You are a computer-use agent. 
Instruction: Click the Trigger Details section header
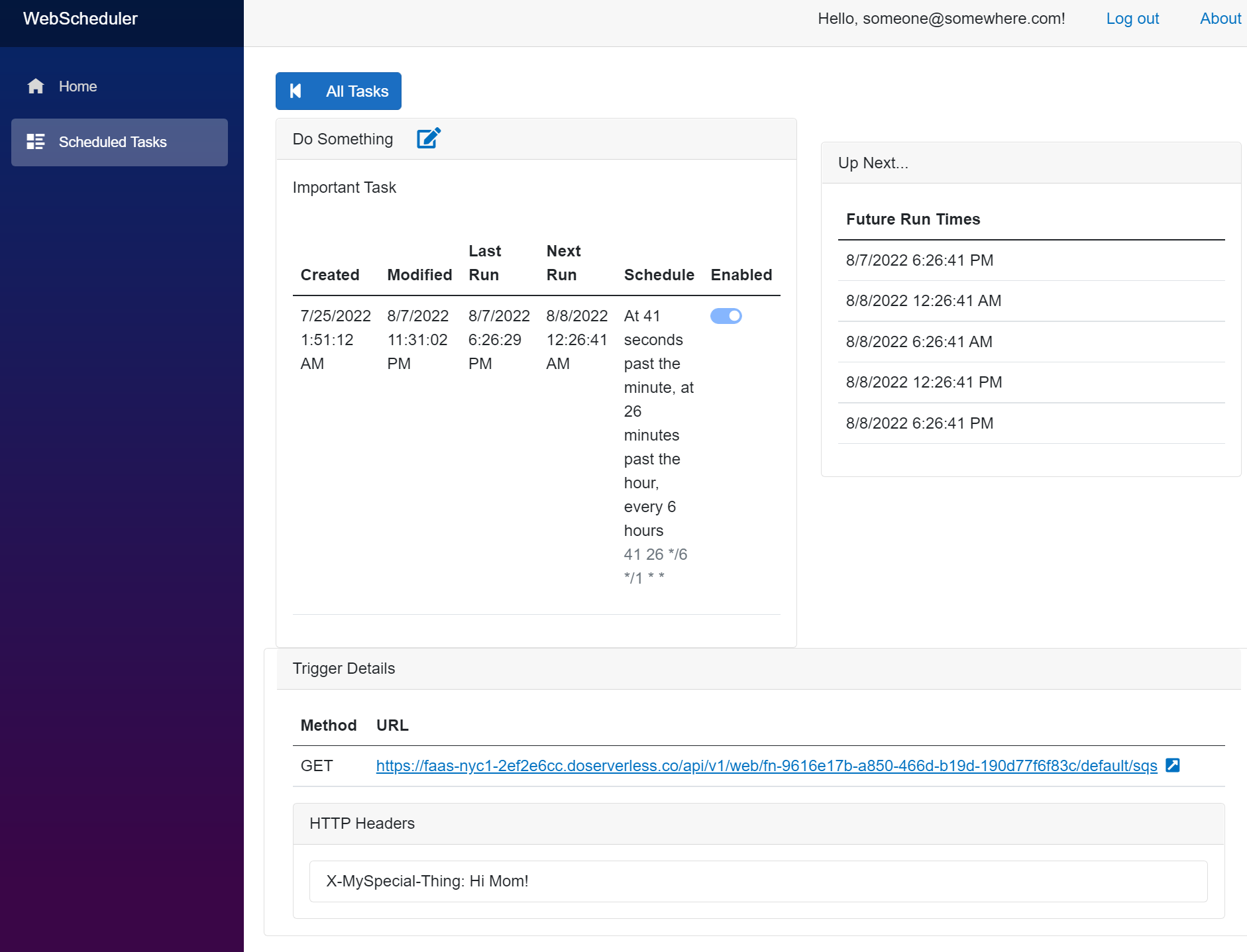343,668
